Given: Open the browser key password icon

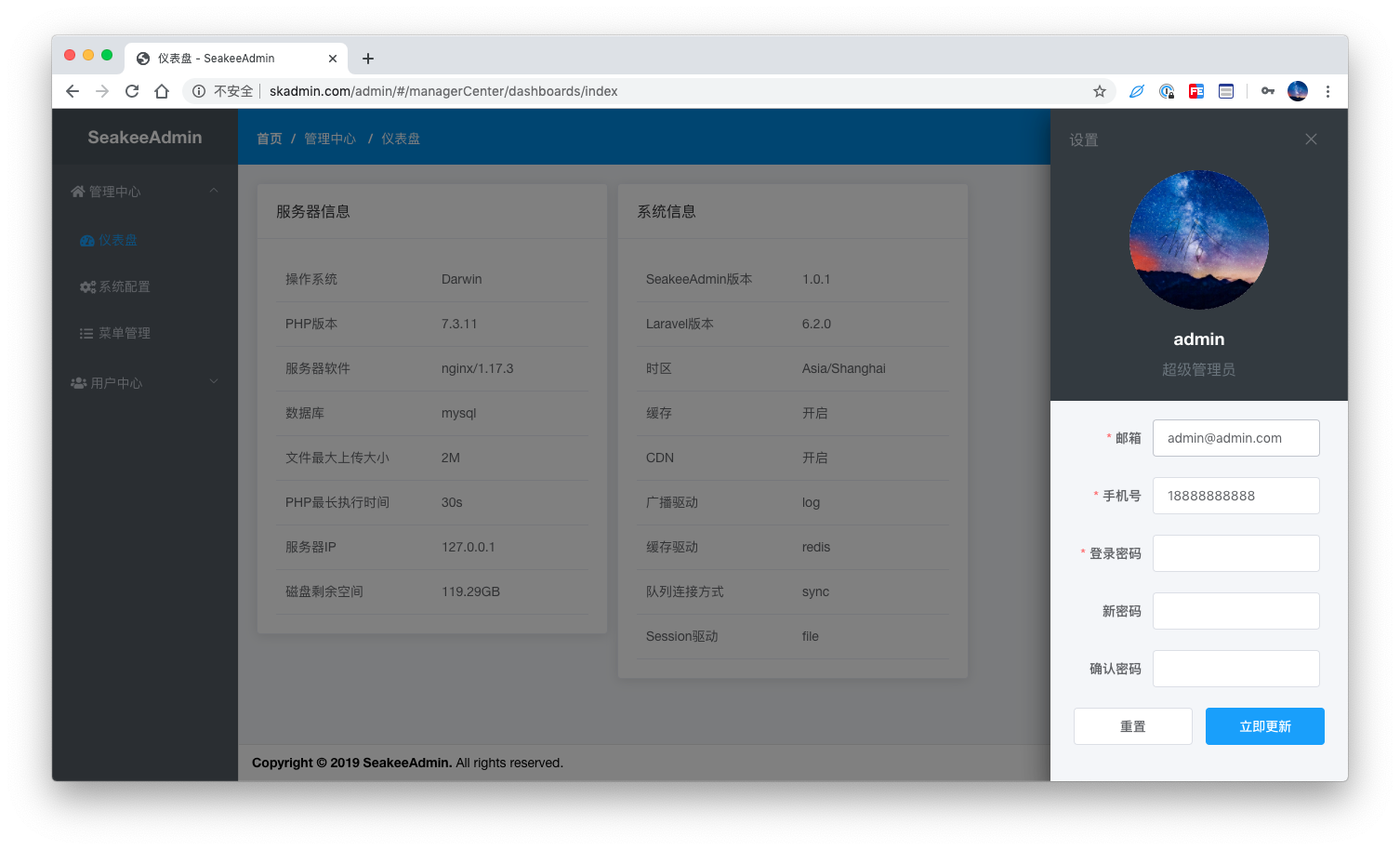Looking at the screenshot, I should click(1267, 91).
